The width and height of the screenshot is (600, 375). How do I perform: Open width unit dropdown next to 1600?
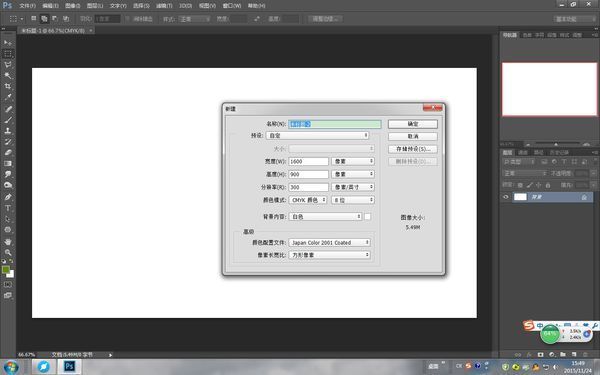353,161
